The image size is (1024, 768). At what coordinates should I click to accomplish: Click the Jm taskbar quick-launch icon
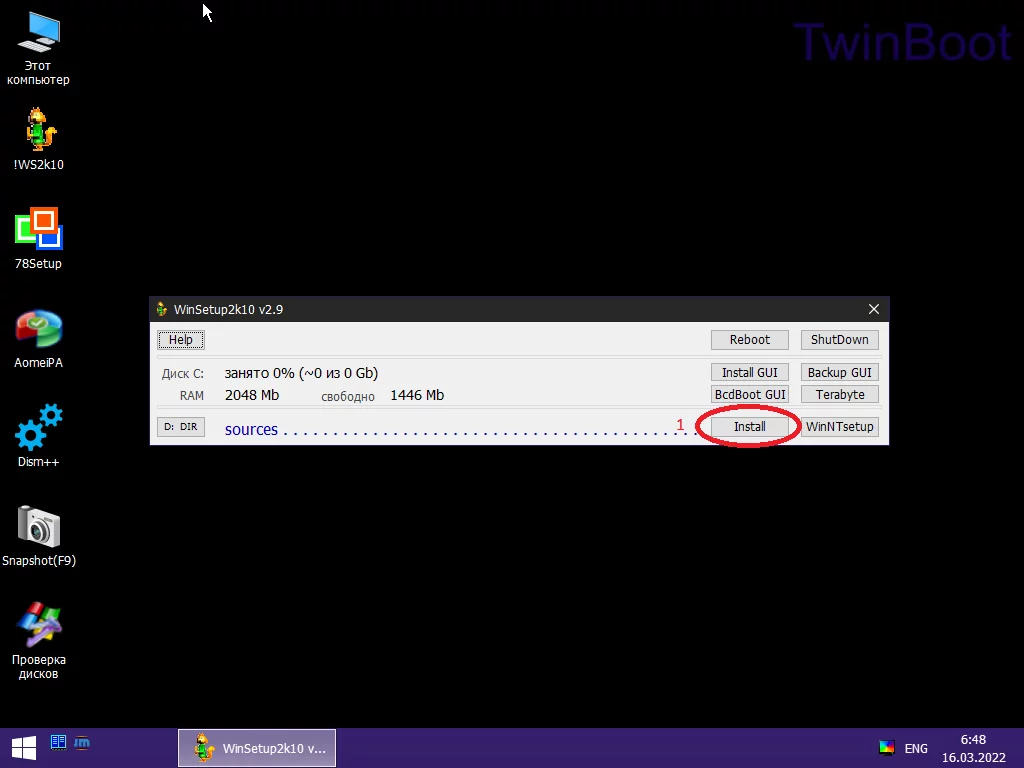82,742
